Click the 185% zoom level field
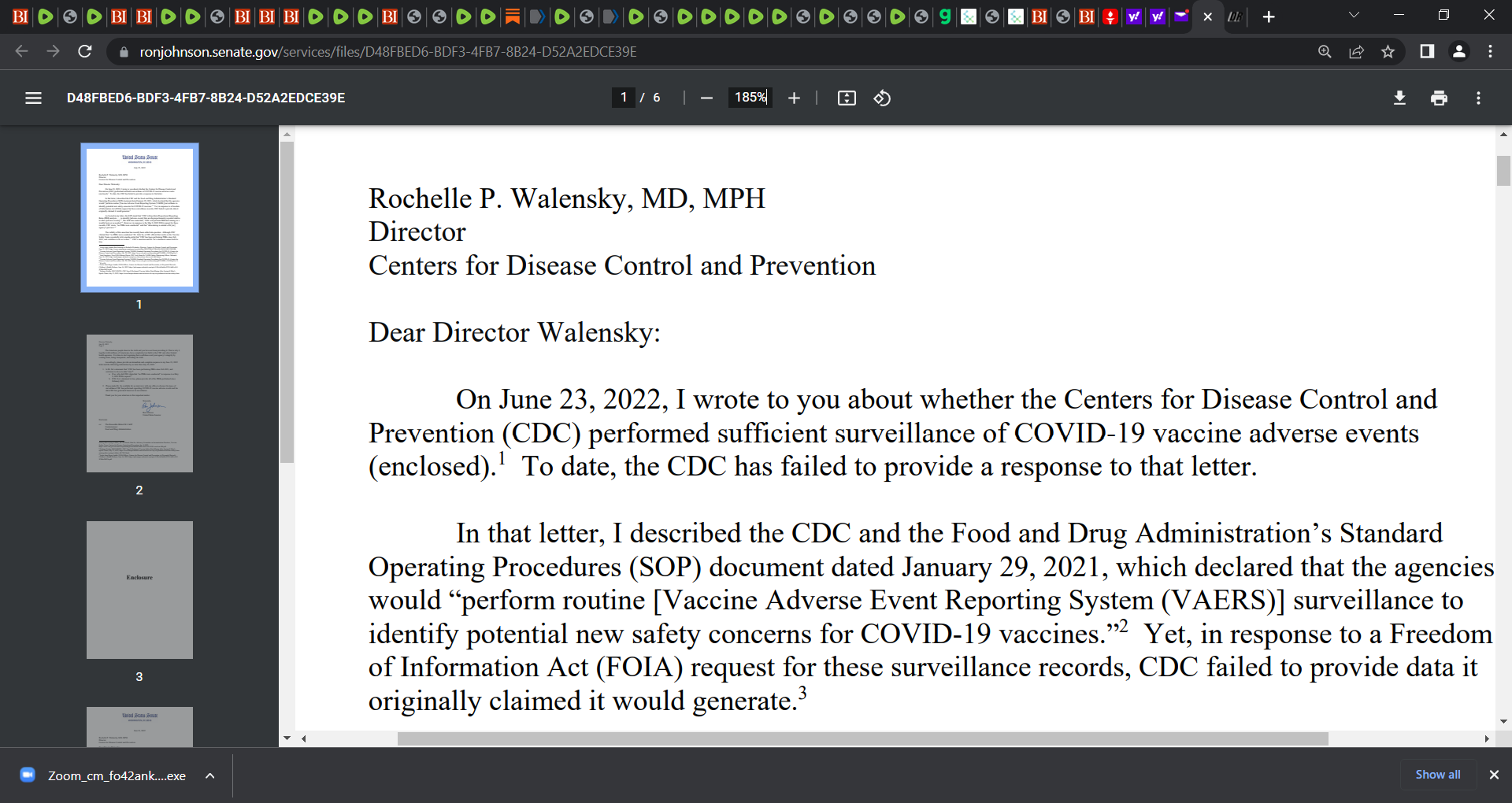 click(x=750, y=98)
